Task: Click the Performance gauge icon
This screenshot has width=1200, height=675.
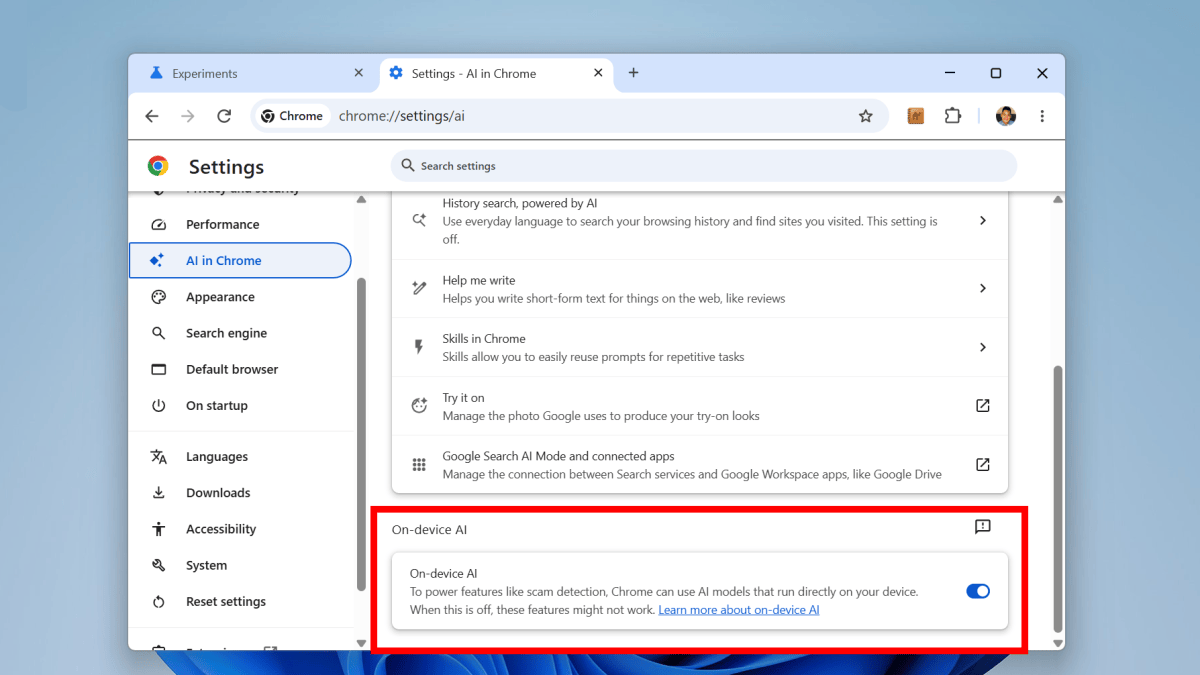Action: click(158, 225)
